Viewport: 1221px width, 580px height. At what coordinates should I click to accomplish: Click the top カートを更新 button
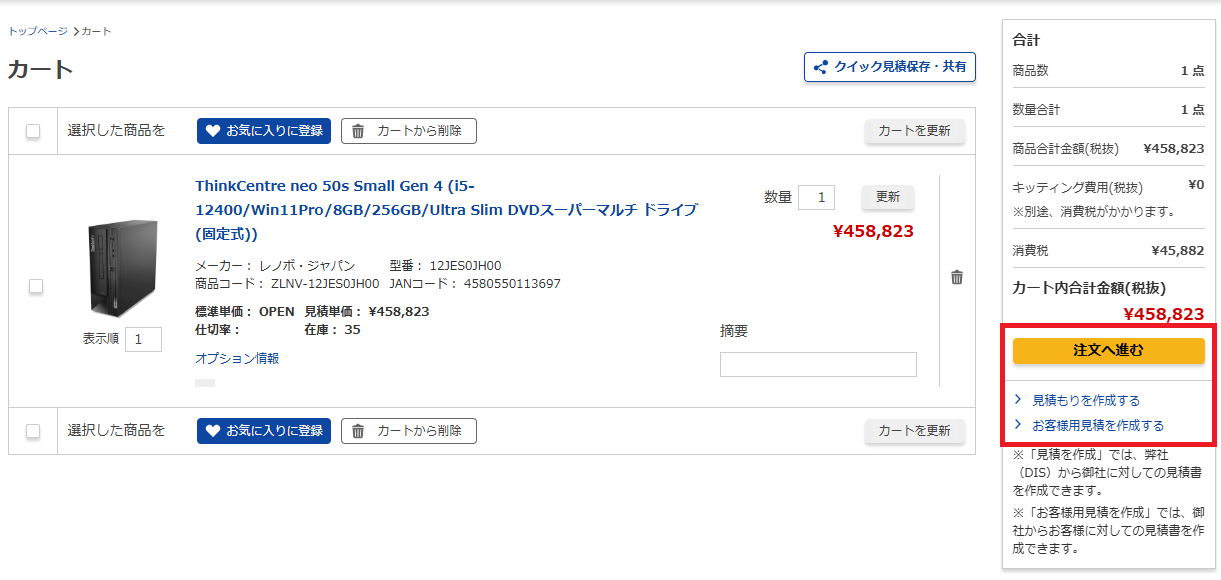pos(914,131)
